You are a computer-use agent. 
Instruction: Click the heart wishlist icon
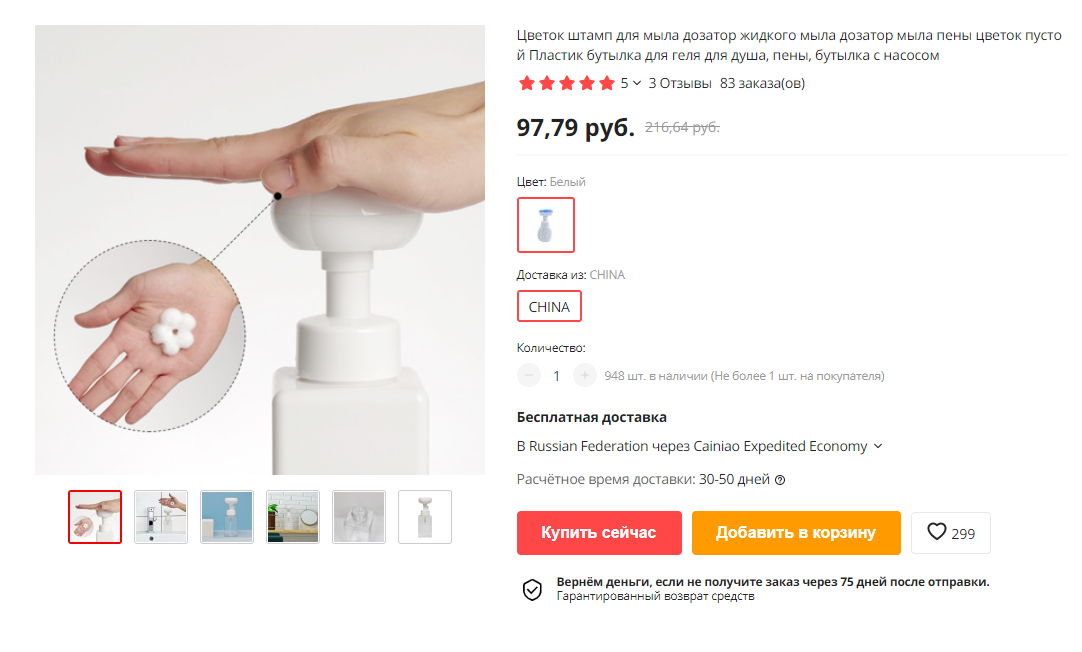[936, 532]
